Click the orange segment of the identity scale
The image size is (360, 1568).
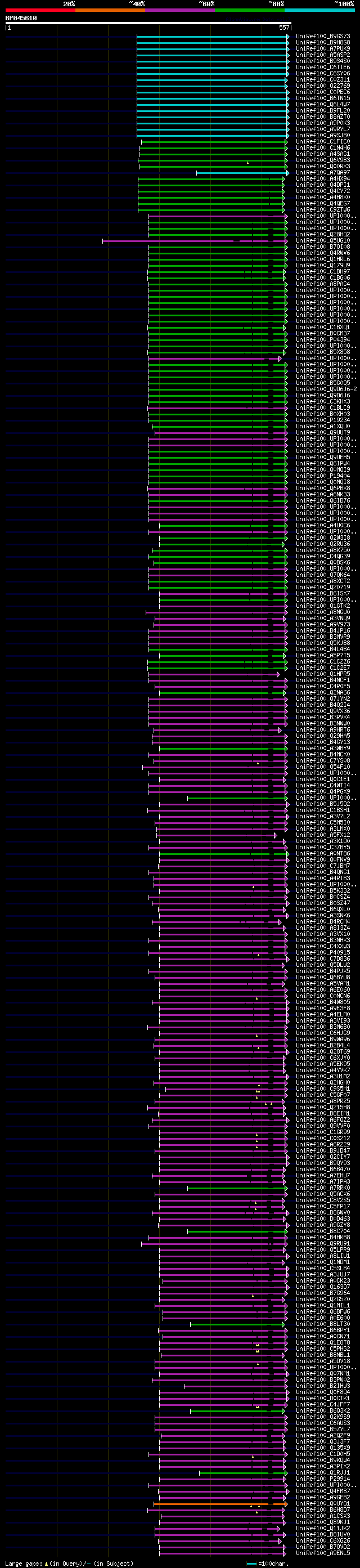coord(110,10)
